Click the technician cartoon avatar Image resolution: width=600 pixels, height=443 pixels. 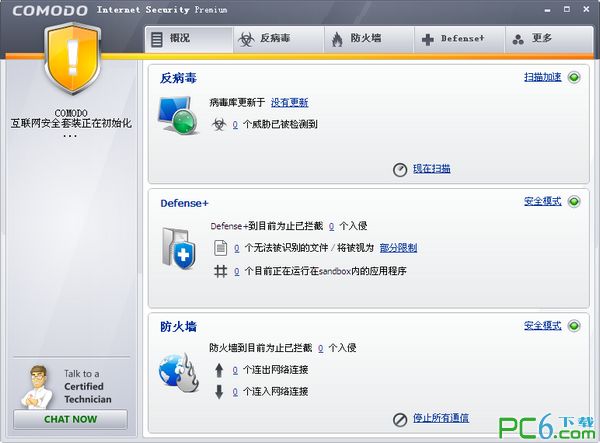click(37, 387)
